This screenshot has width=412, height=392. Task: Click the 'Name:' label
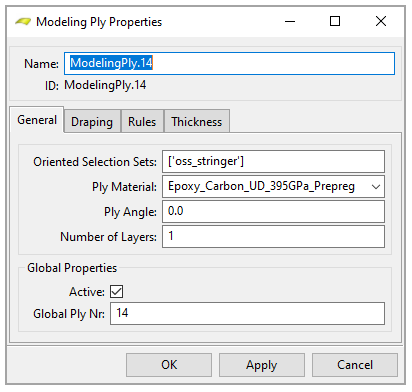41,64
